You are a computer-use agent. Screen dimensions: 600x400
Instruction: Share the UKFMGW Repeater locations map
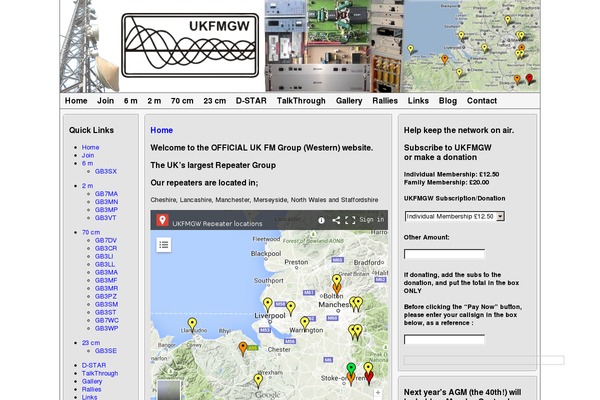coord(336,220)
